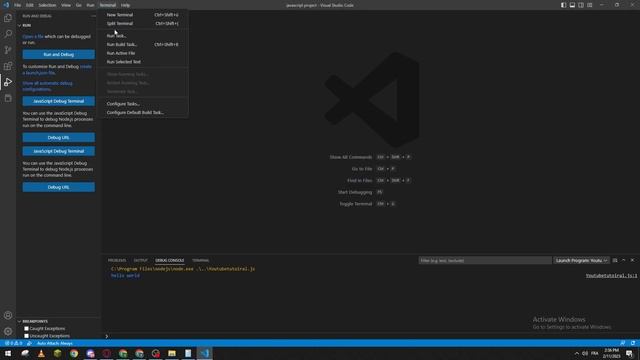Open the rightmost status bar icon
Viewport: 640px width, 360px height.
tap(633, 343)
